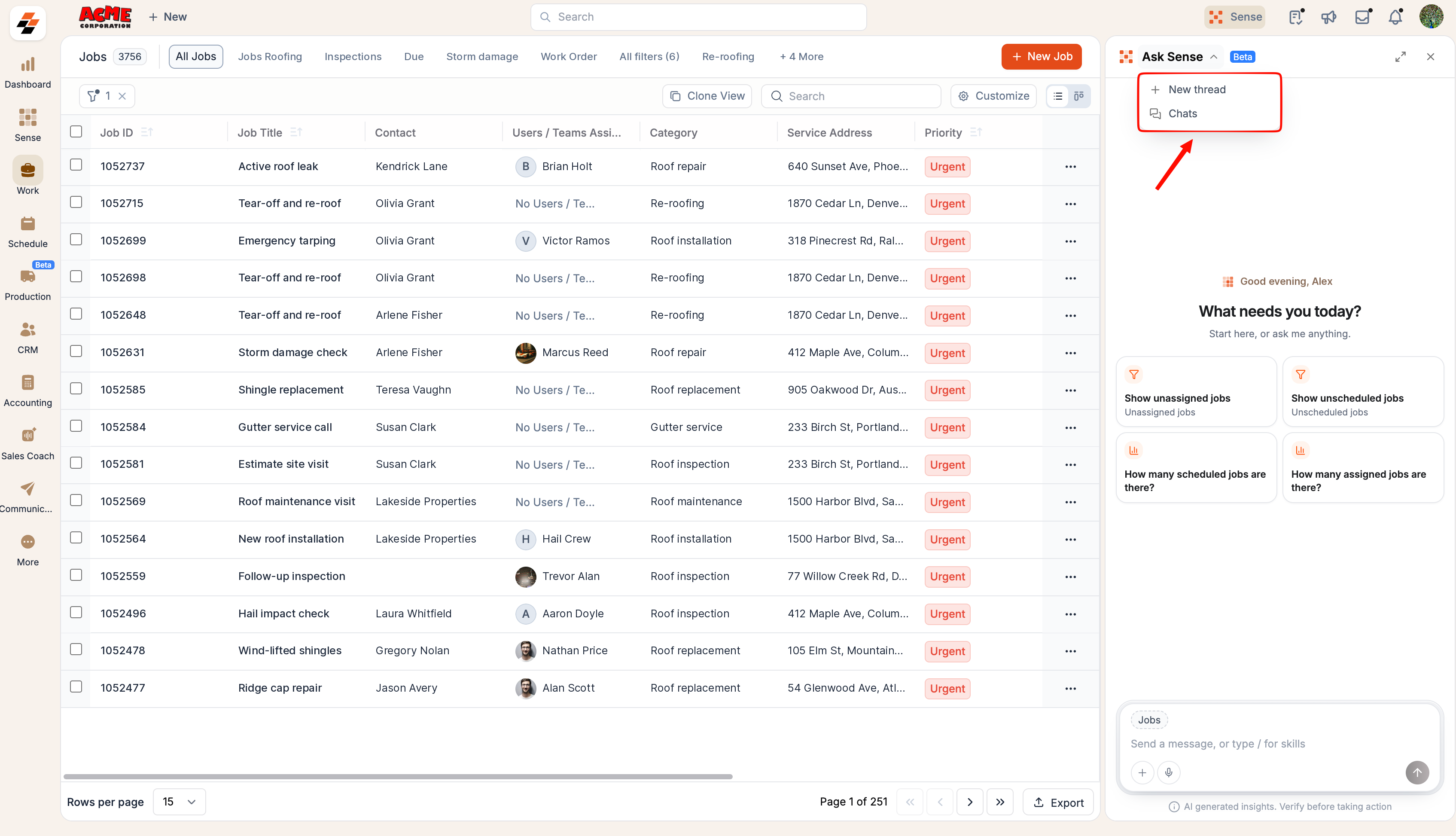Screen dimensions: 1456x836
Task: Switch to the Work Order tab
Action: coord(568,56)
